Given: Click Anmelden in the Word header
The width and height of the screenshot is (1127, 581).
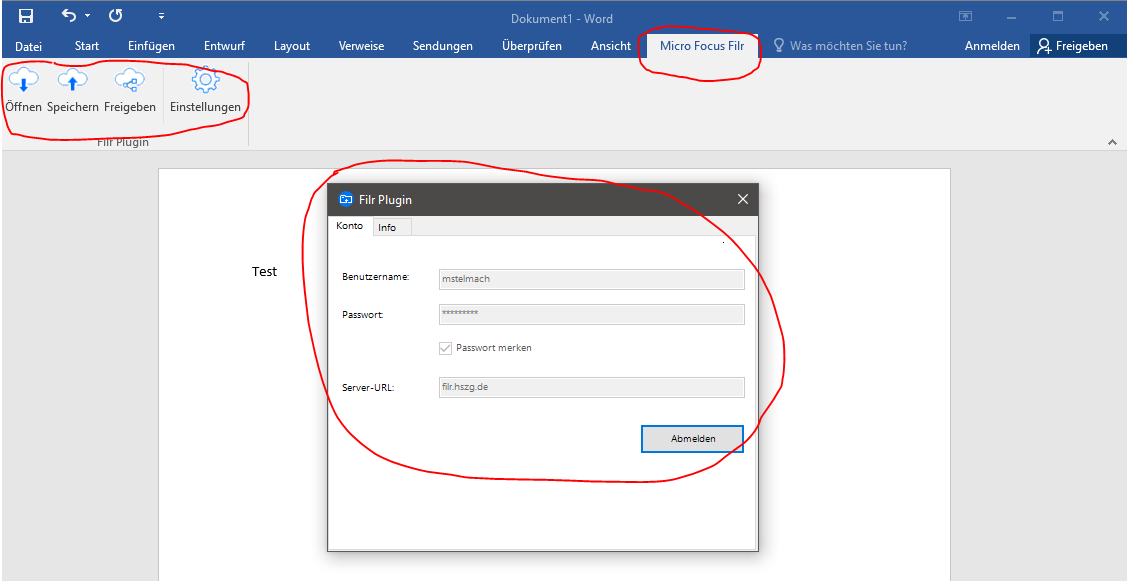Looking at the screenshot, I should click(992, 46).
